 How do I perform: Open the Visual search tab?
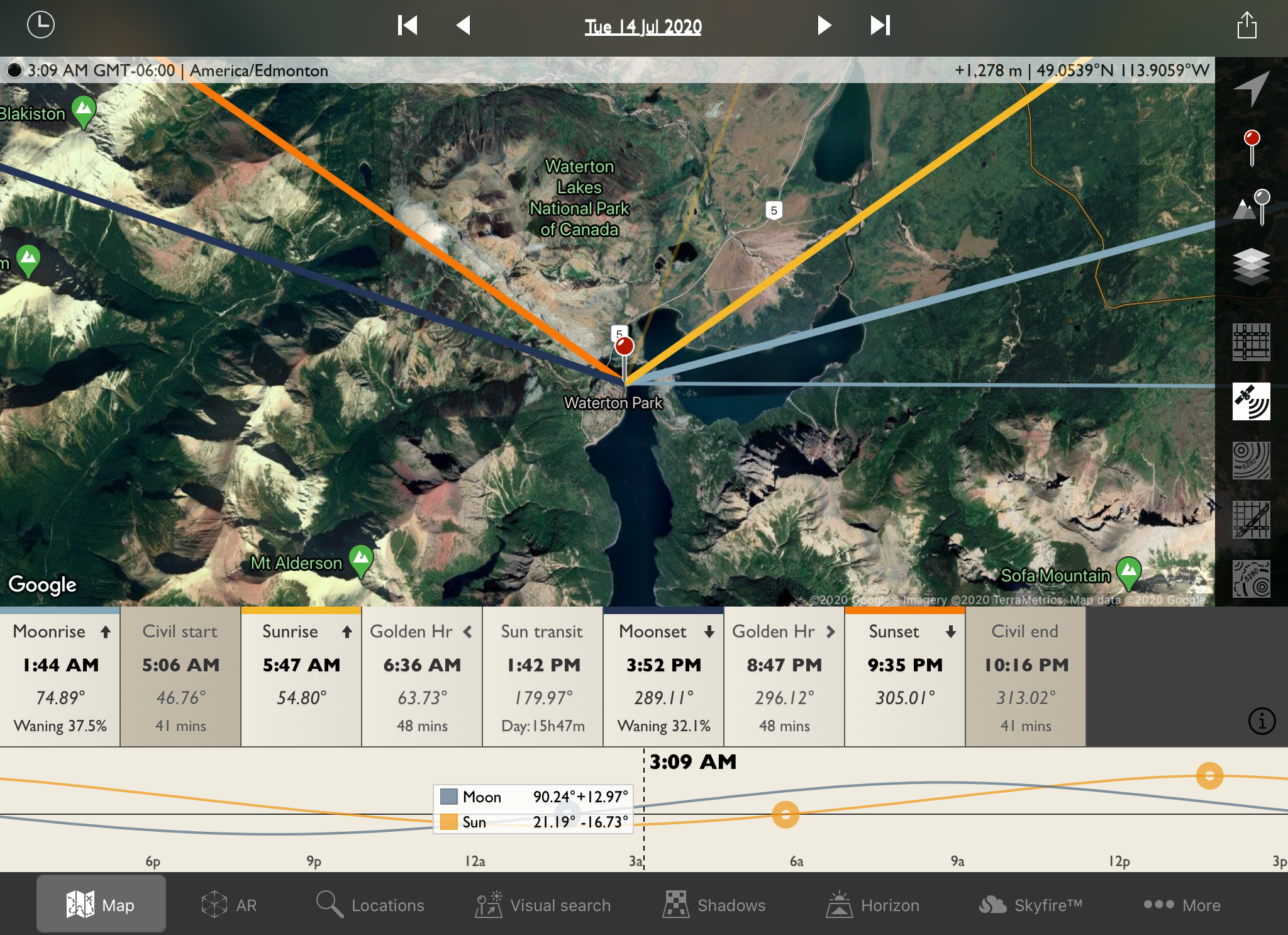point(543,905)
